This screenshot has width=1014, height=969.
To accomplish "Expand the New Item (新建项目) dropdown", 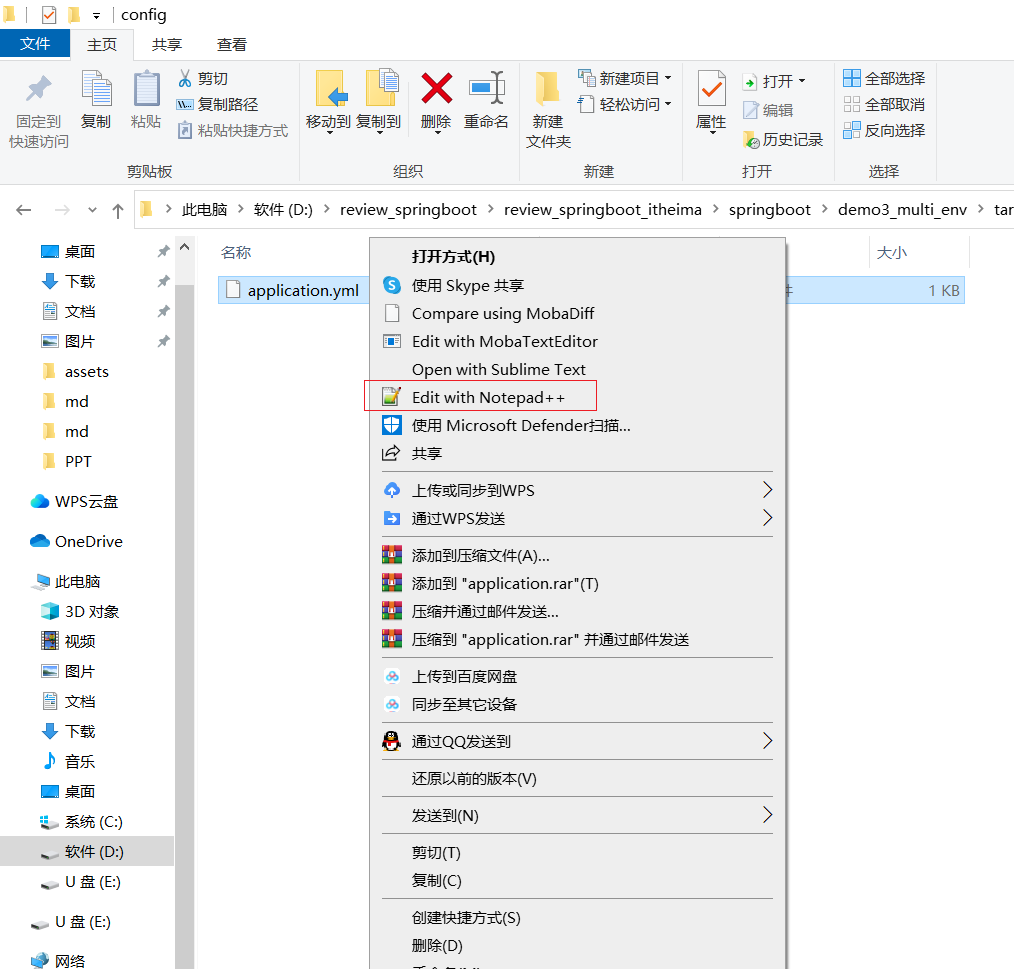I will [x=626, y=78].
